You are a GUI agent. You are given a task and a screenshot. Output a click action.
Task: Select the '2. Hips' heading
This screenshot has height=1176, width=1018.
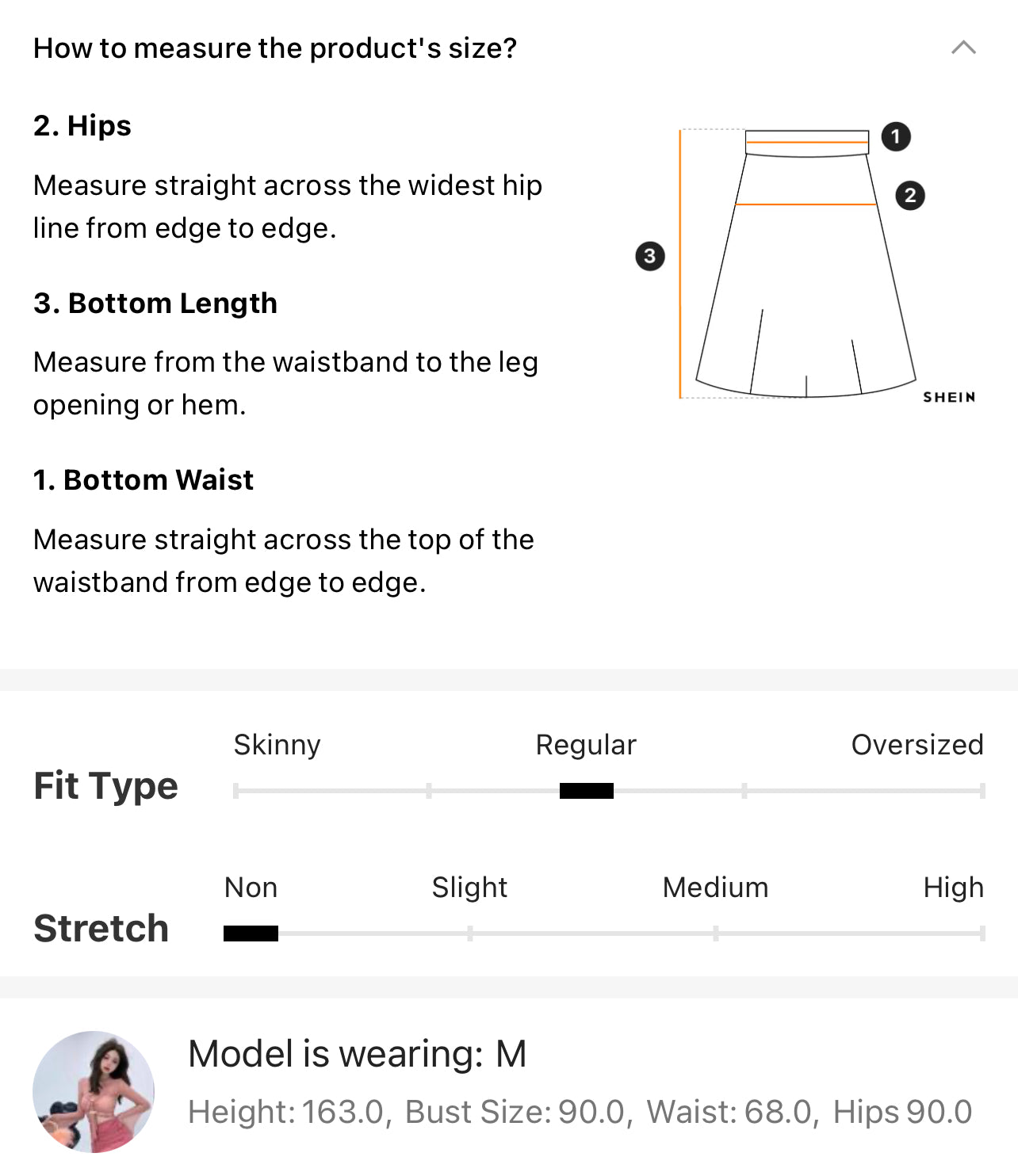pyautogui.click(x=82, y=126)
